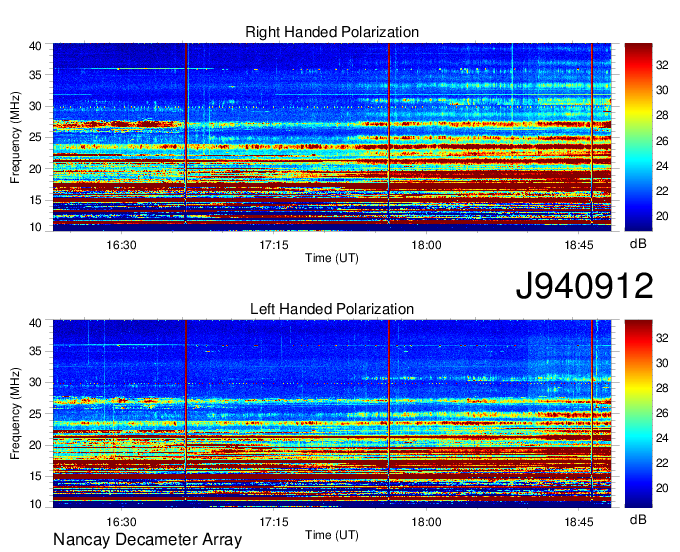Click the 18:00 time tick under the upper plot
This screenshot has height=552, width=680.
[x=426, y=245]
